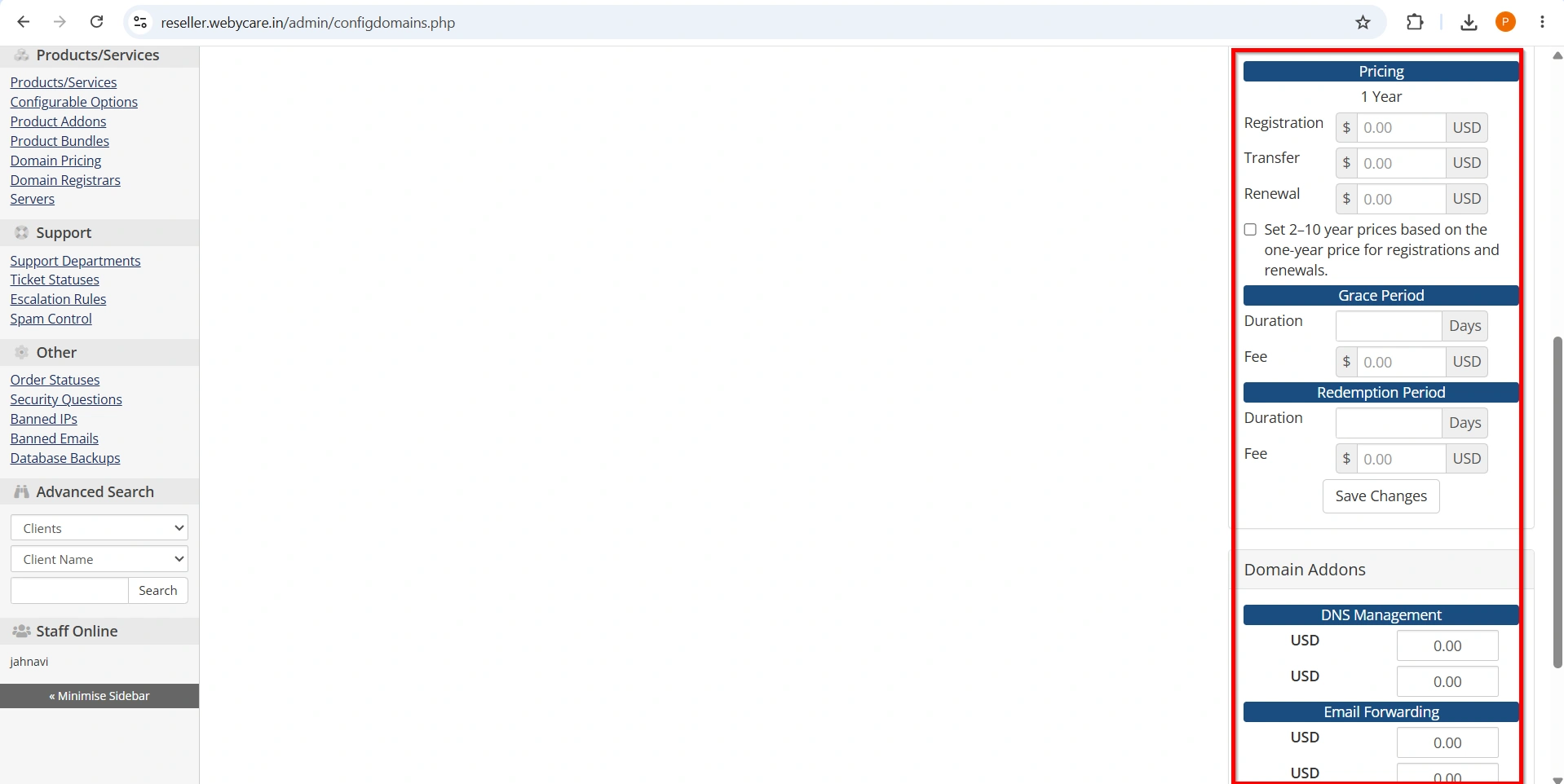Screen dimensions: 1564x784
Task: Click the Redemption Period Duration field
Action: (1389, 423)
